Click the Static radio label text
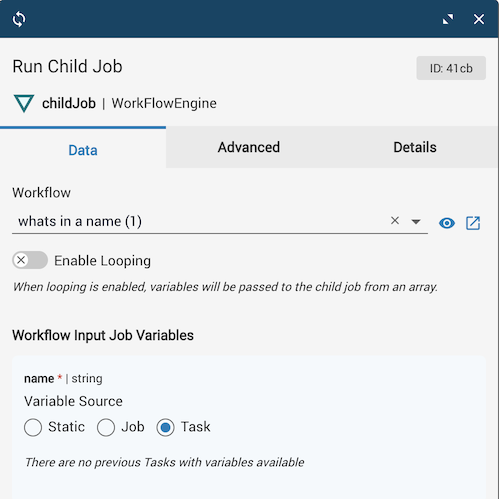 [x=66, y=427]
